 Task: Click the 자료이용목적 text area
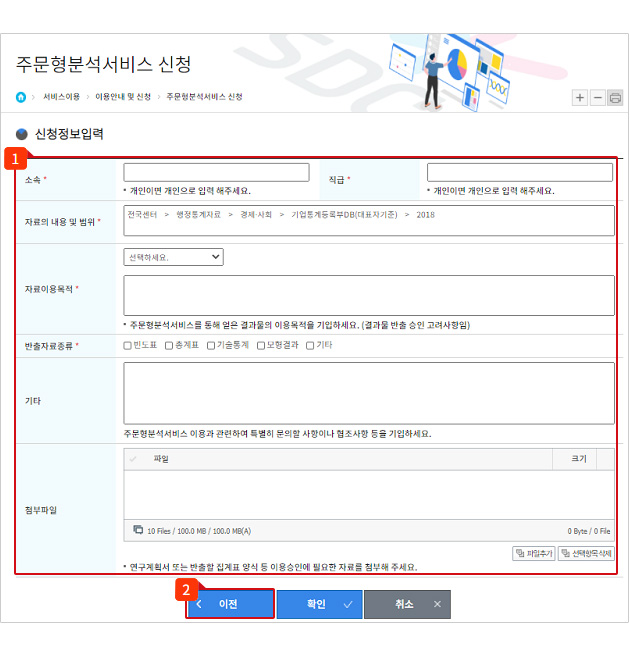pos(369,296)
